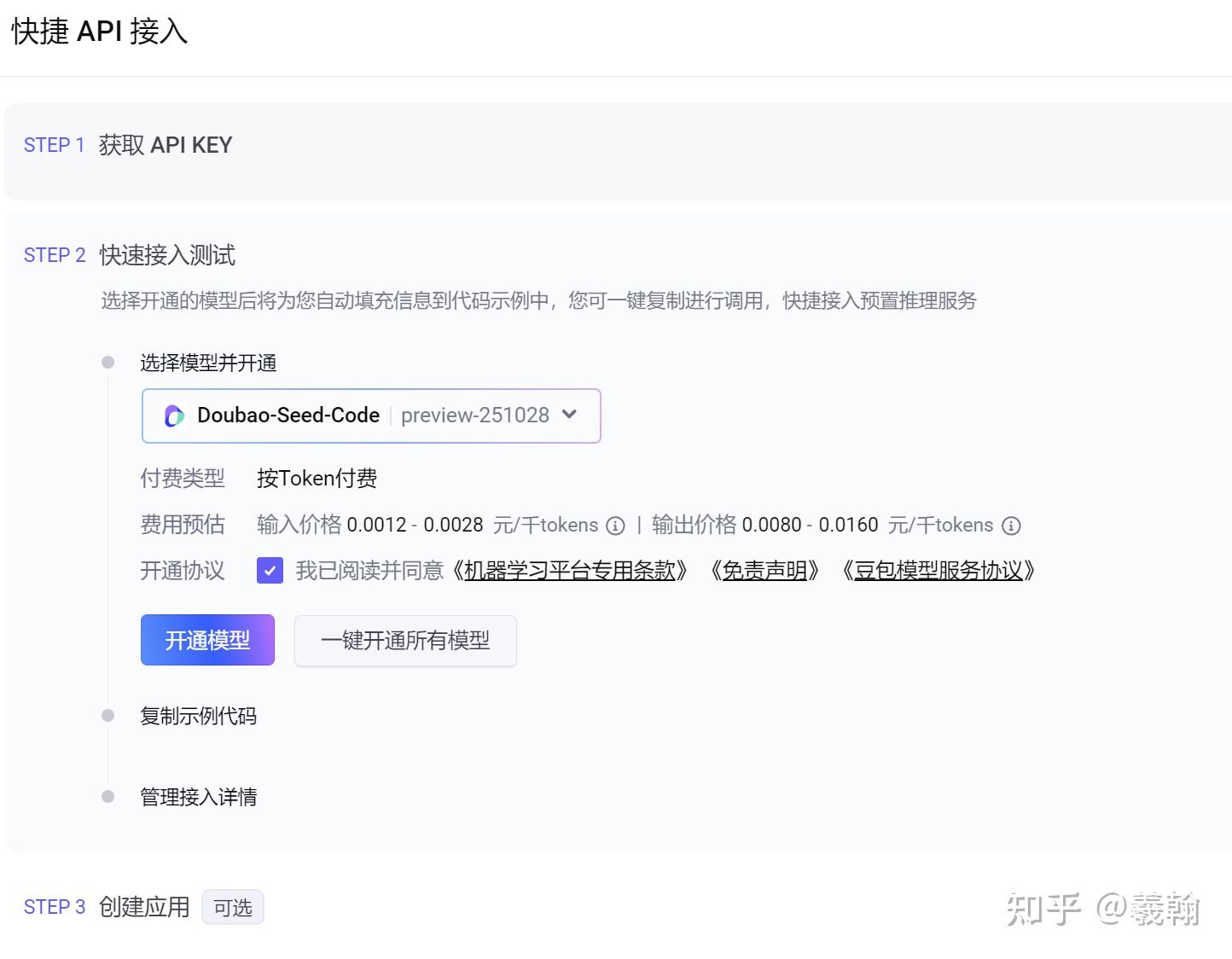Click the 一键开通所有模型 button
1232x959 pixels.
(x=405, y=640)
